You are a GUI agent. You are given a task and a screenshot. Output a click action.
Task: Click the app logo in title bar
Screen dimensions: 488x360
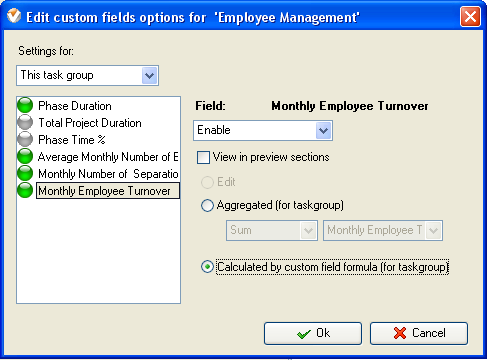(14, 16)
